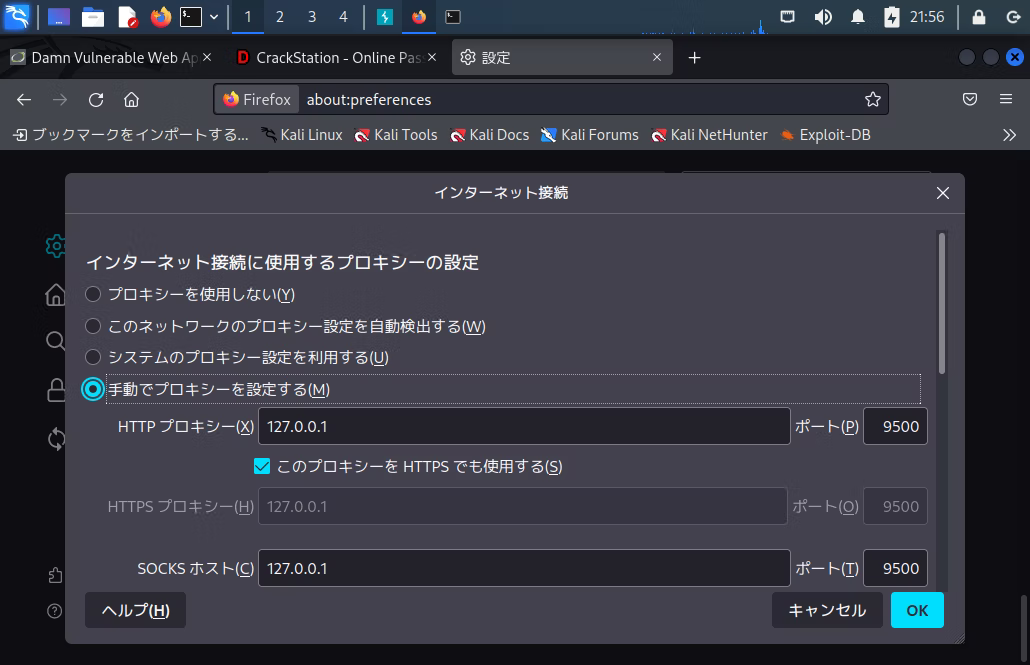Open the Kali Forums bookmark
Image resolution: width=1030 pixels, height=665 pixels.
(x=589, y=135)
